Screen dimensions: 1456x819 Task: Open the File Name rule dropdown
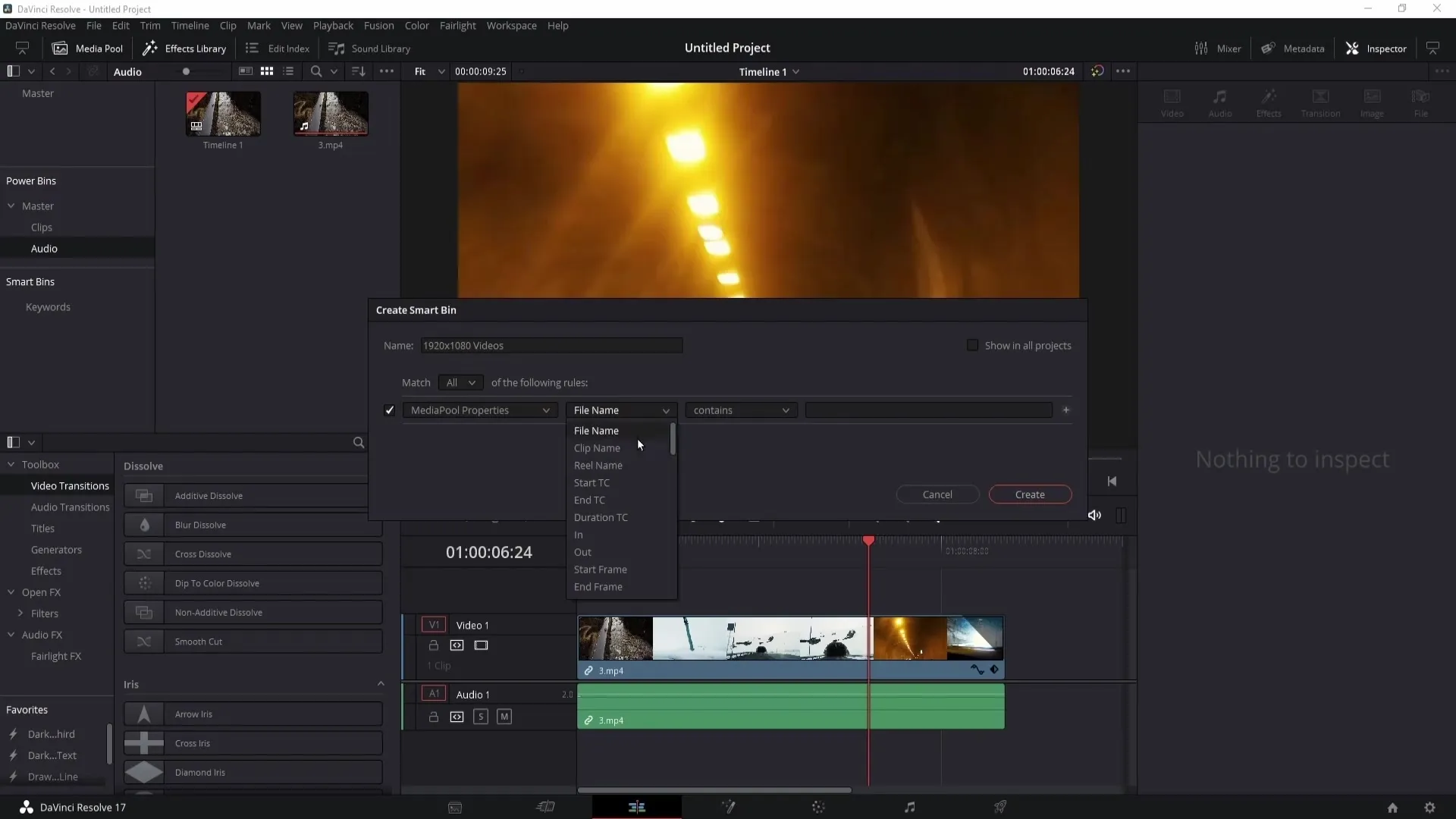click(620, 410)
